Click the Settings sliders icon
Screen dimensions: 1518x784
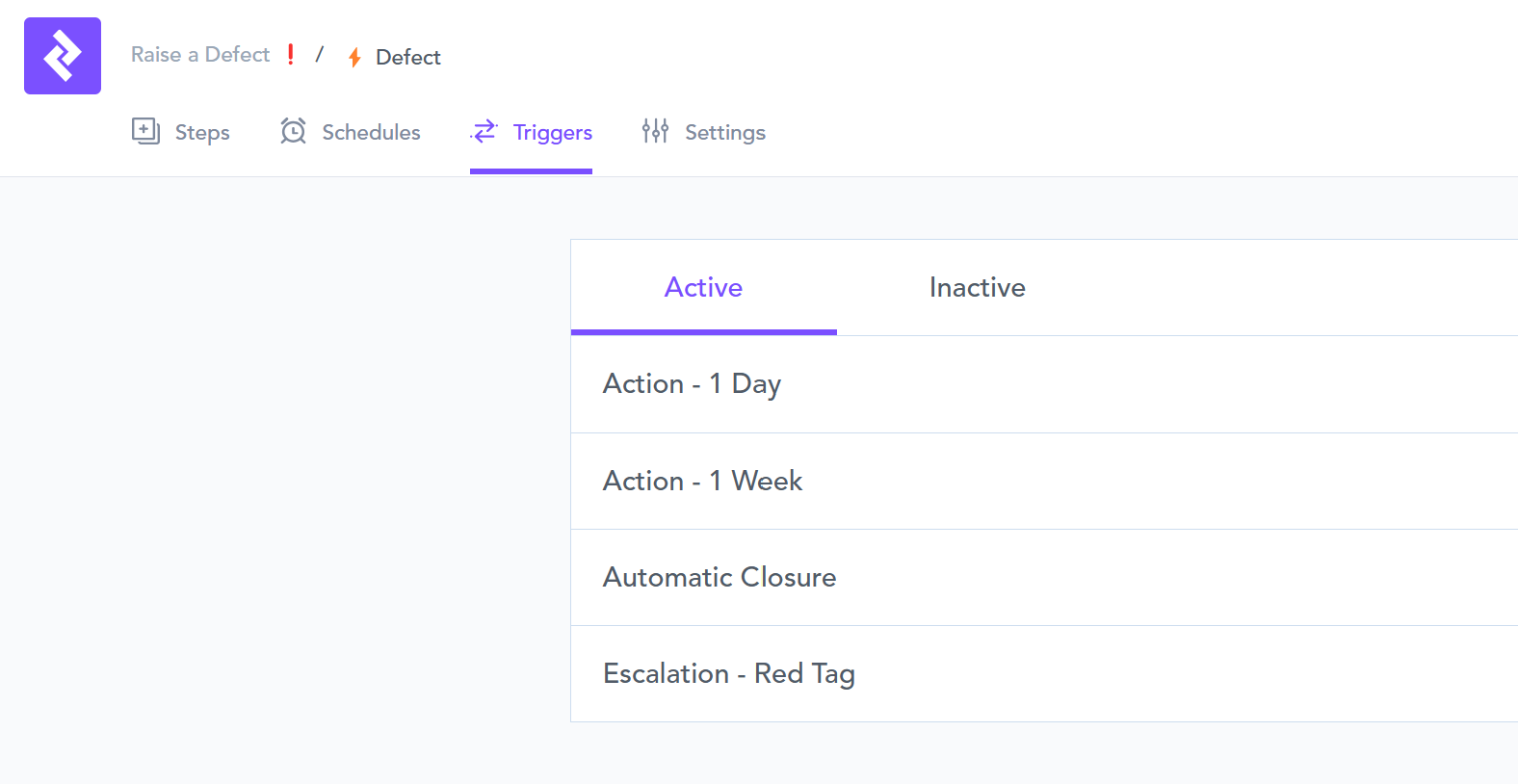pyautogui.click(x=655, y=131)
